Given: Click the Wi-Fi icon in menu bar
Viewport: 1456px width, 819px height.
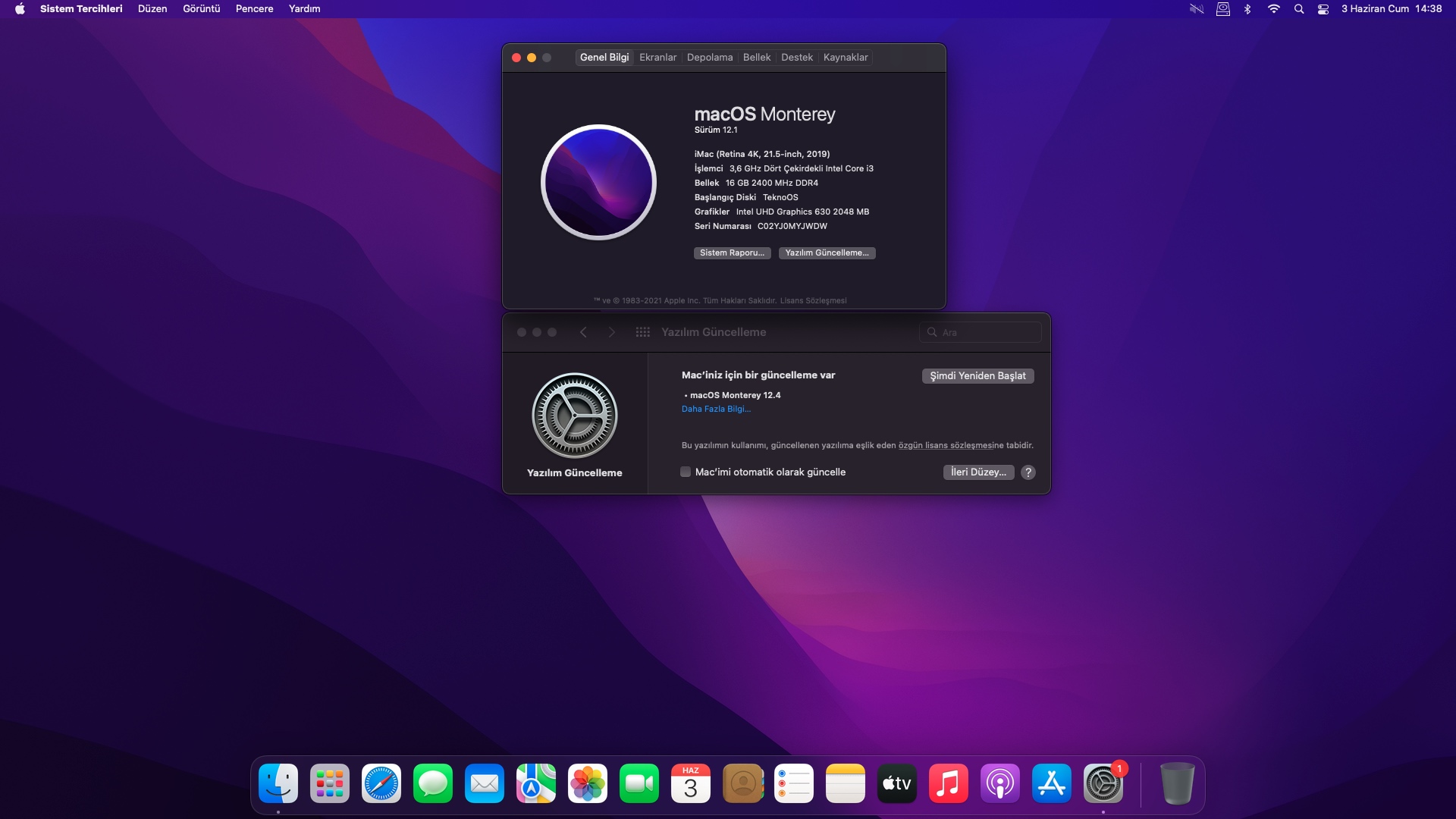Looking at the screenshot, I should [1273, 9].
